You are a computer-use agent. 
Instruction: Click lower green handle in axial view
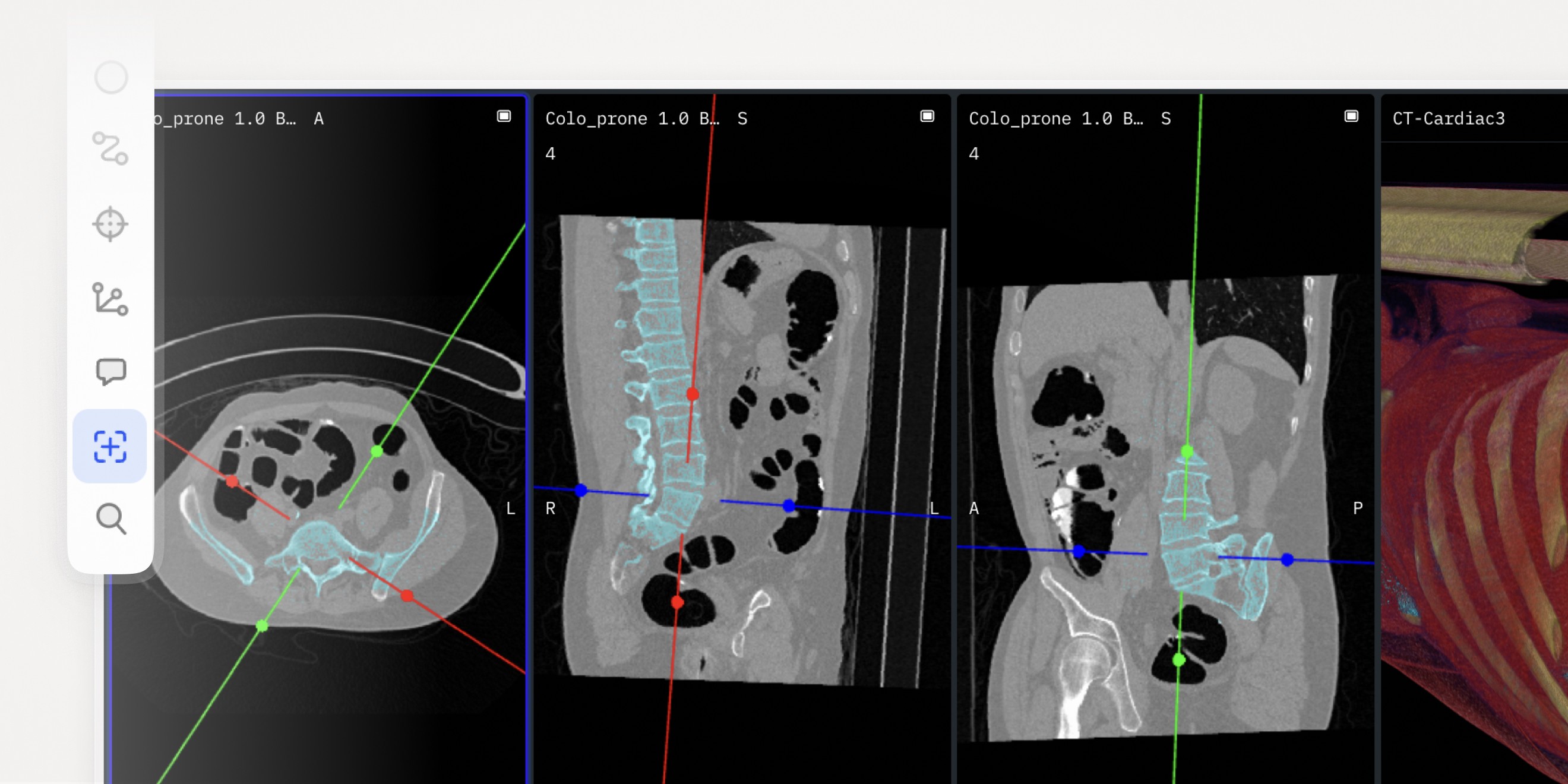coord(262,626)
